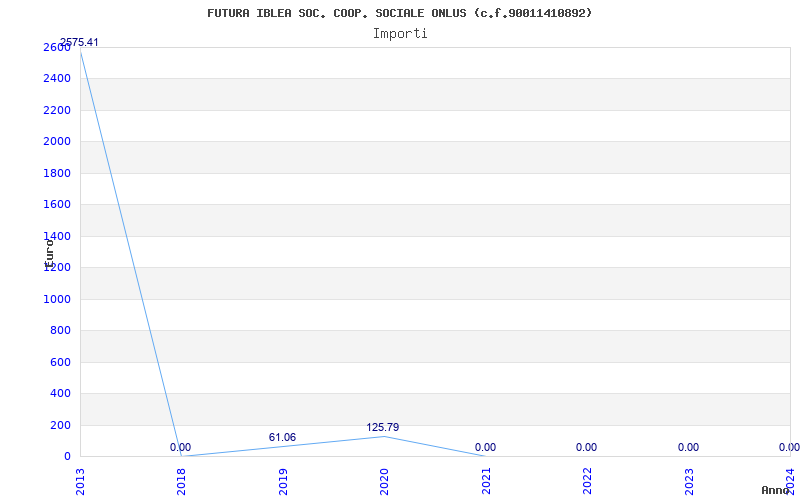Click the 0.00 value above 2023

[x=688, y=447]
